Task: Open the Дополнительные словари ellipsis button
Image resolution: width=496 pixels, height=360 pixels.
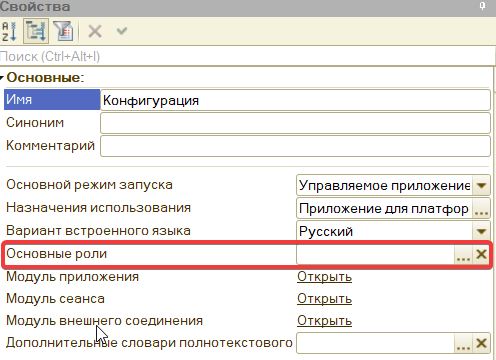Action: coord(463,343)
